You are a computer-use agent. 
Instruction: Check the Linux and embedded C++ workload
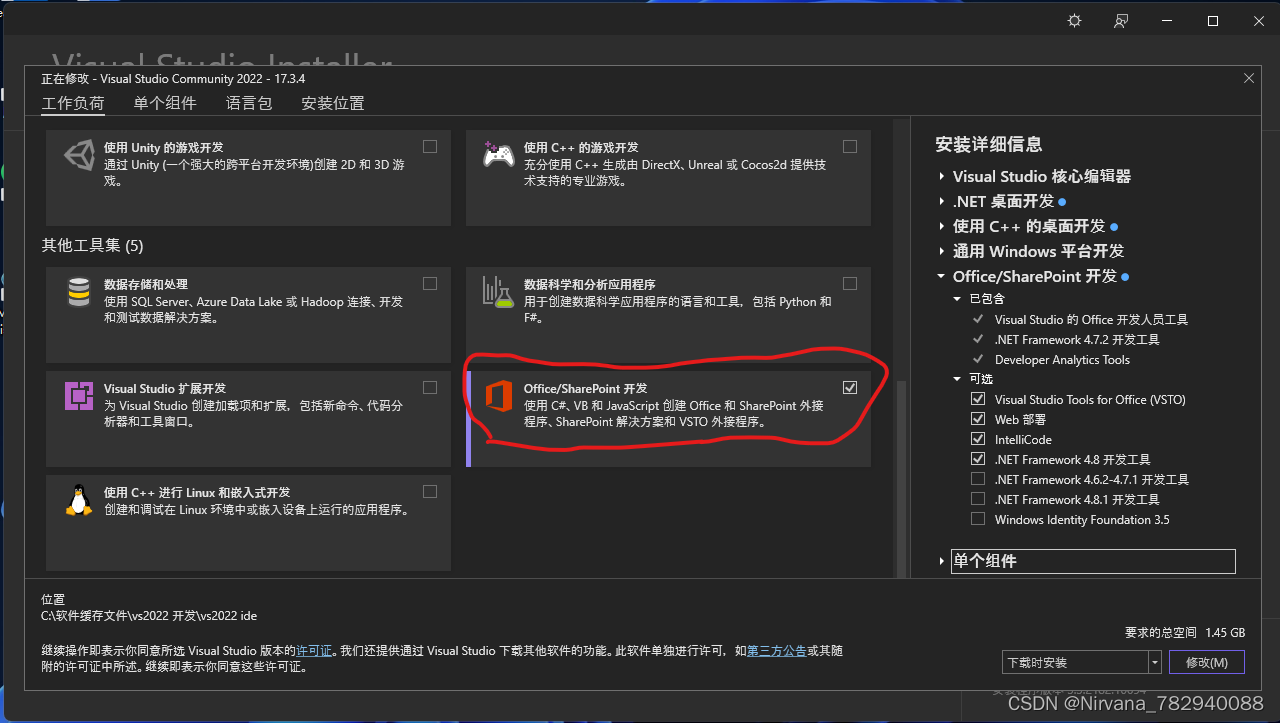tap(430, 491)
